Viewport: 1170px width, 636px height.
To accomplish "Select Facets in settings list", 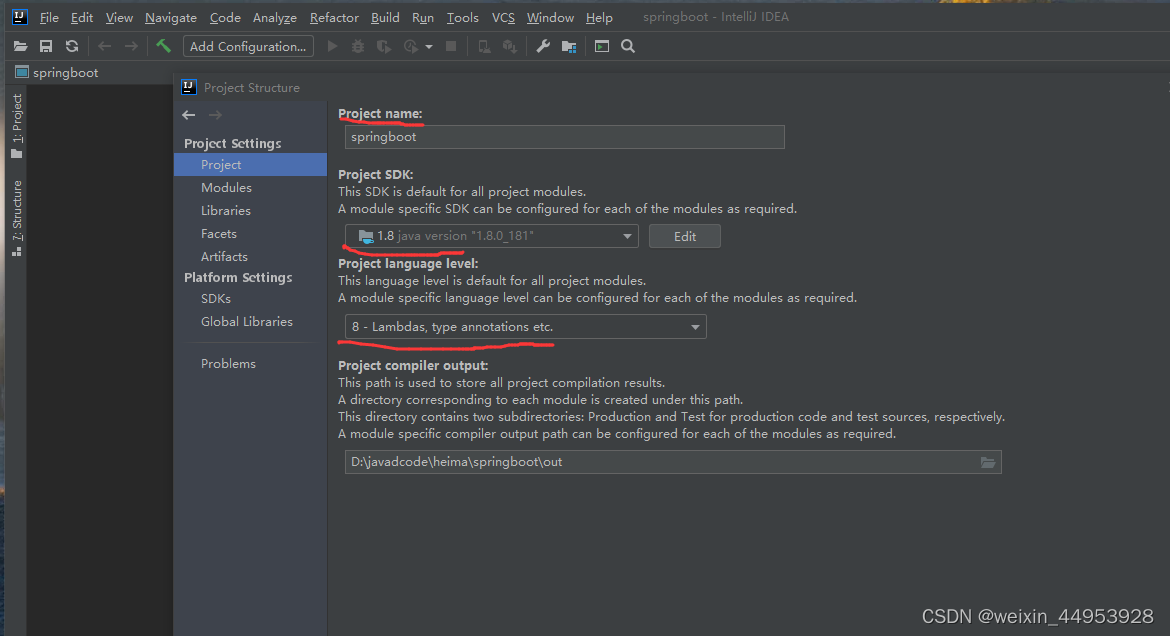I will (251, 234).
